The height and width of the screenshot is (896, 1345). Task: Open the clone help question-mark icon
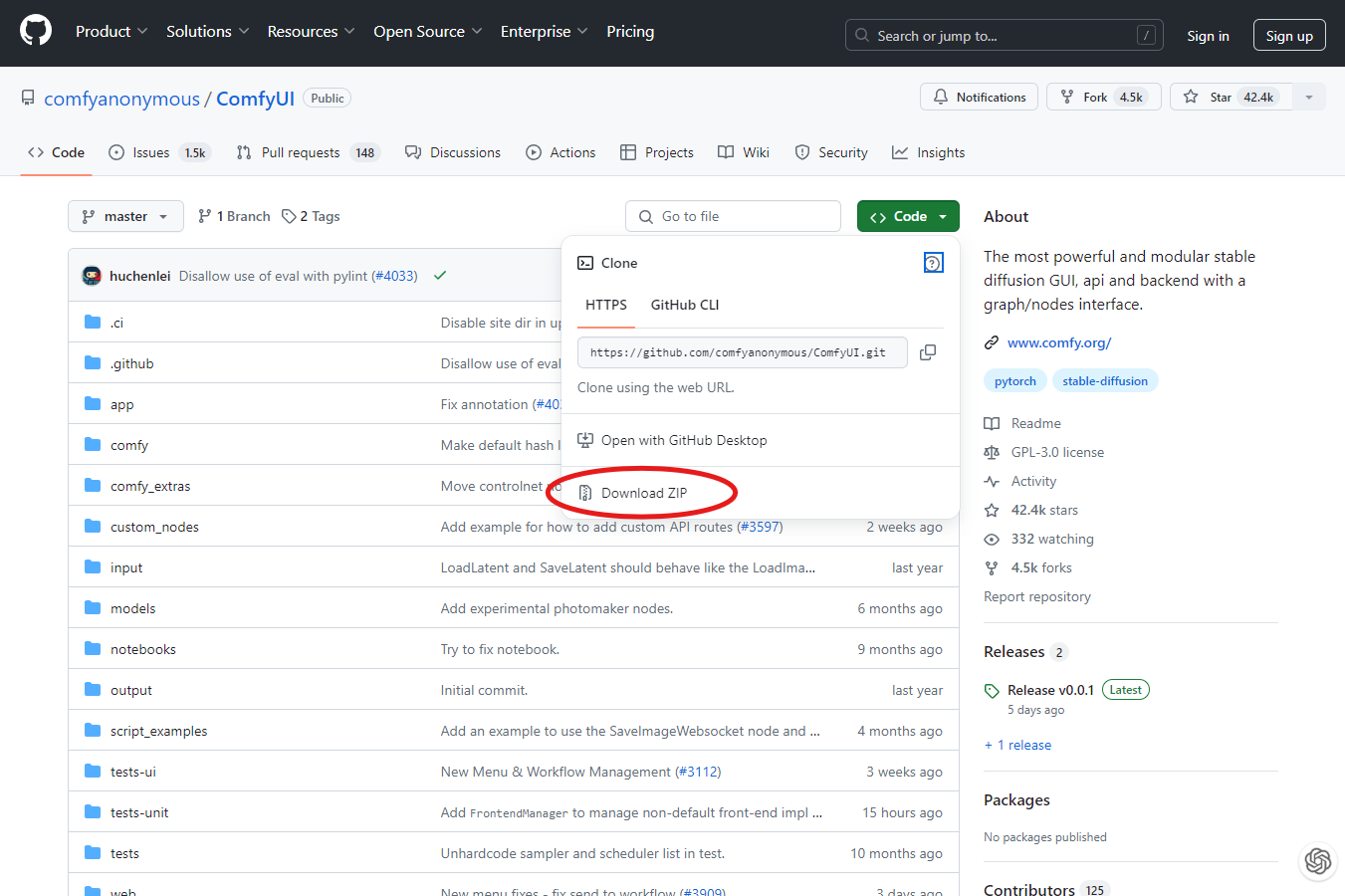[933, 263]
